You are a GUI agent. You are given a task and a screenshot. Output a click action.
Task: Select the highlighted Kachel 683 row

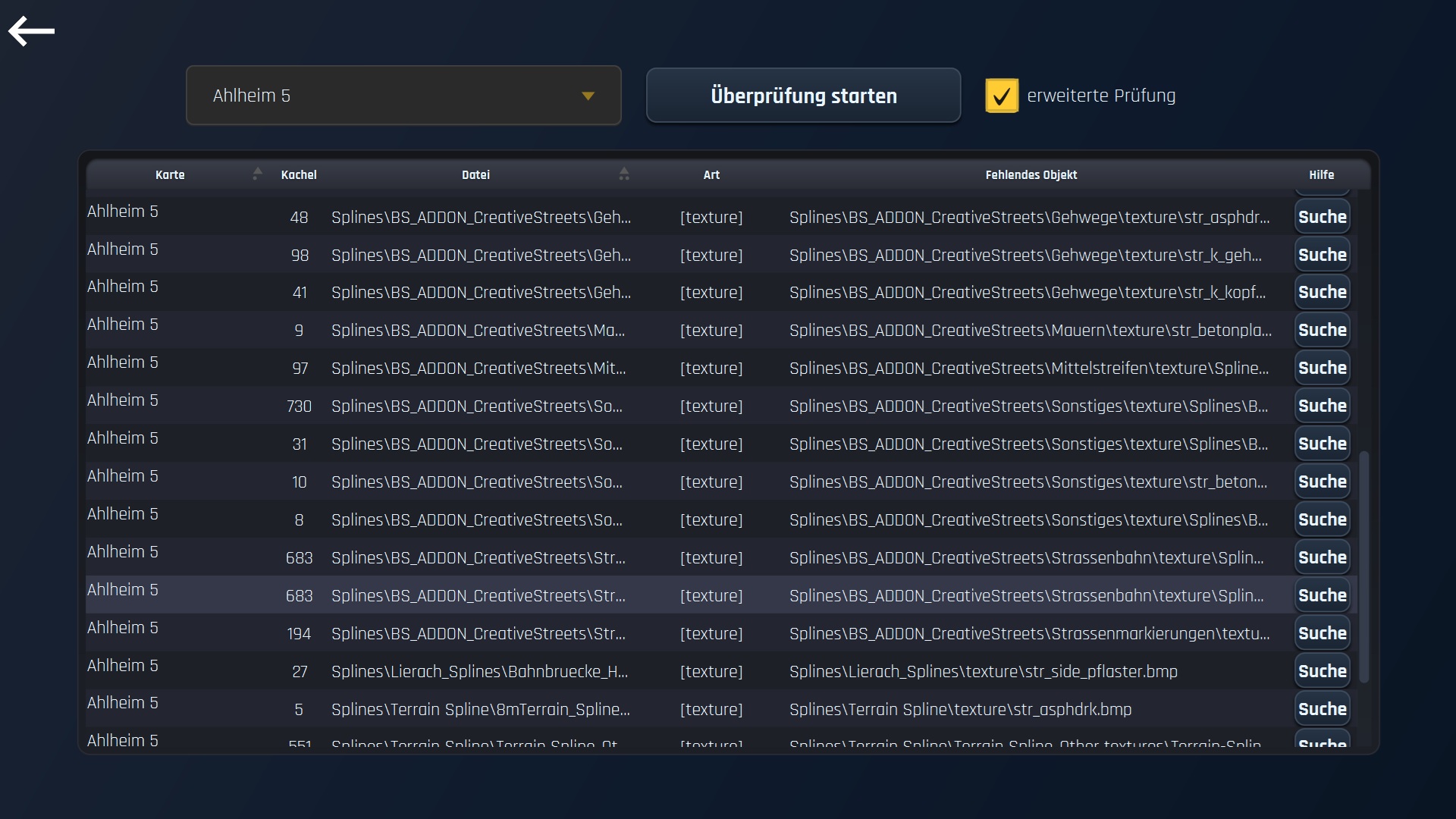(478, 595)
